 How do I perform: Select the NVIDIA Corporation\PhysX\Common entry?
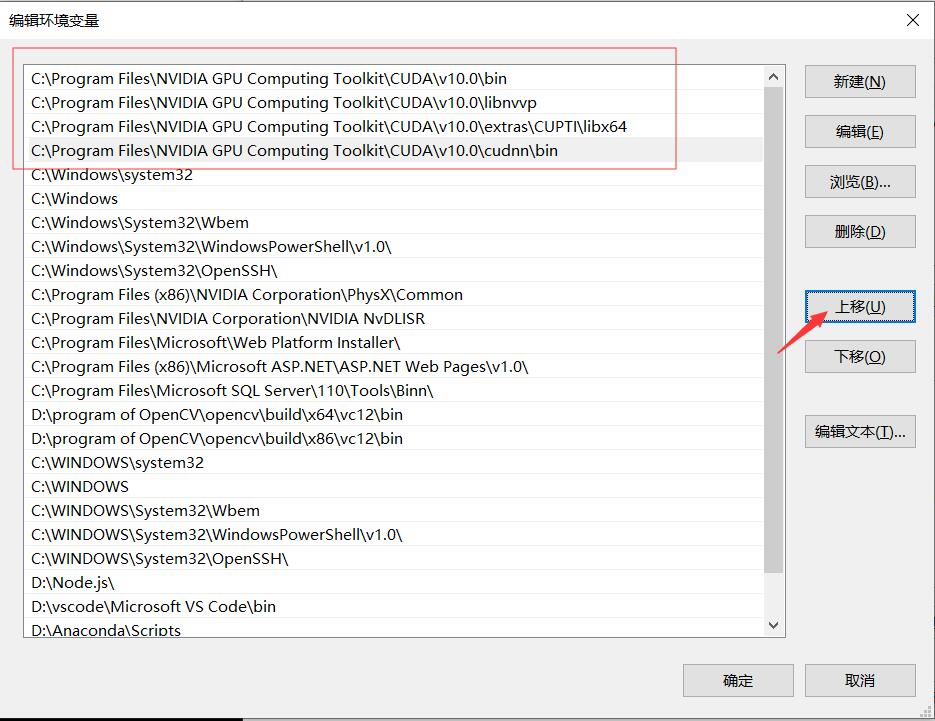(394, 294)
